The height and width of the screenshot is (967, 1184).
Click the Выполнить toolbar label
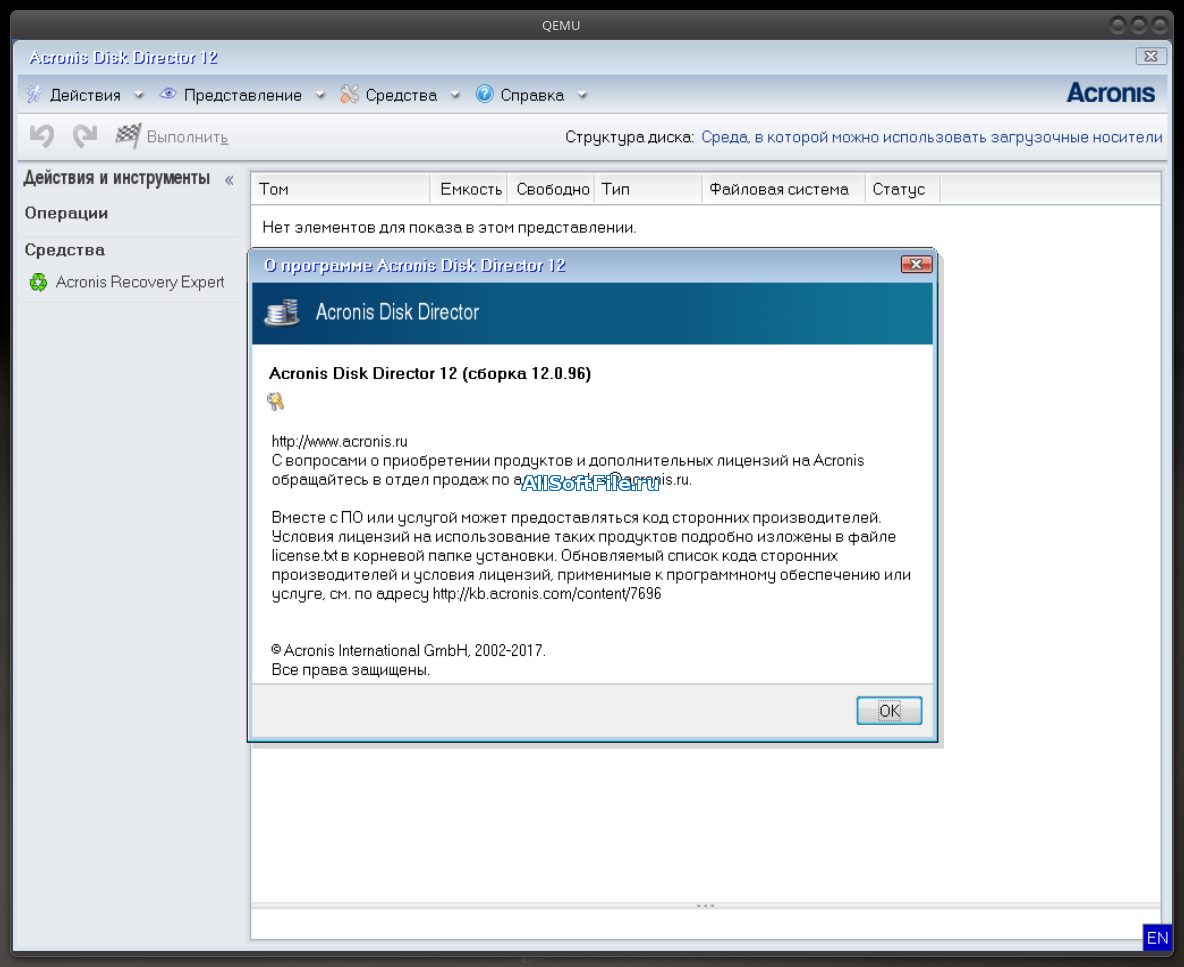click(x=187, y=137)
